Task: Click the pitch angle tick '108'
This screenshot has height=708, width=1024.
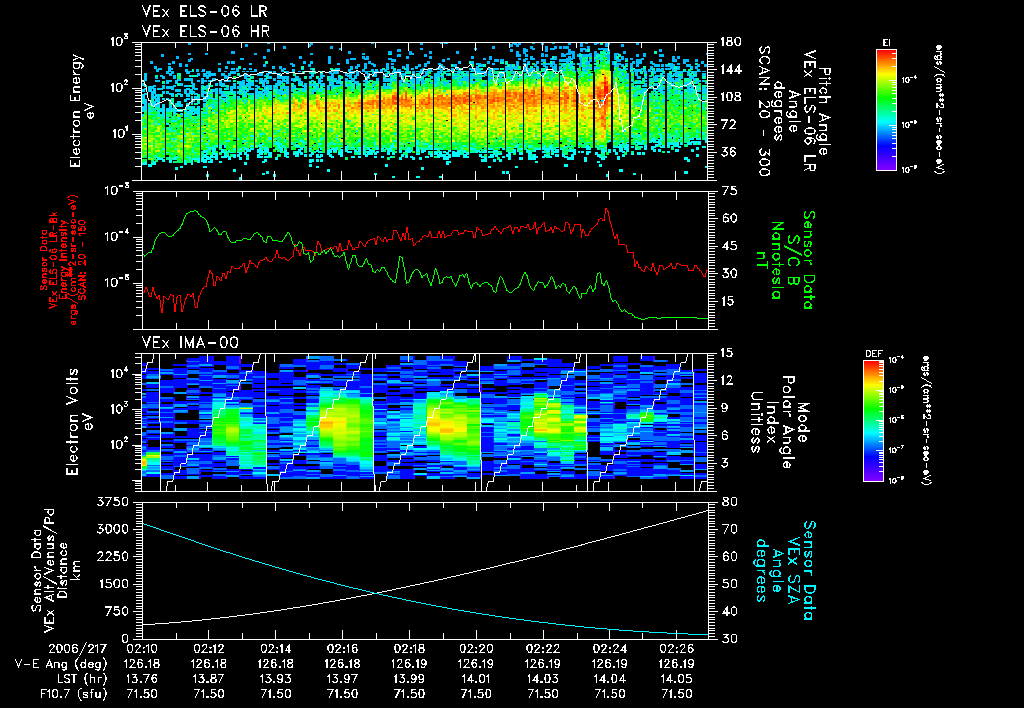Action: (730, 97)
